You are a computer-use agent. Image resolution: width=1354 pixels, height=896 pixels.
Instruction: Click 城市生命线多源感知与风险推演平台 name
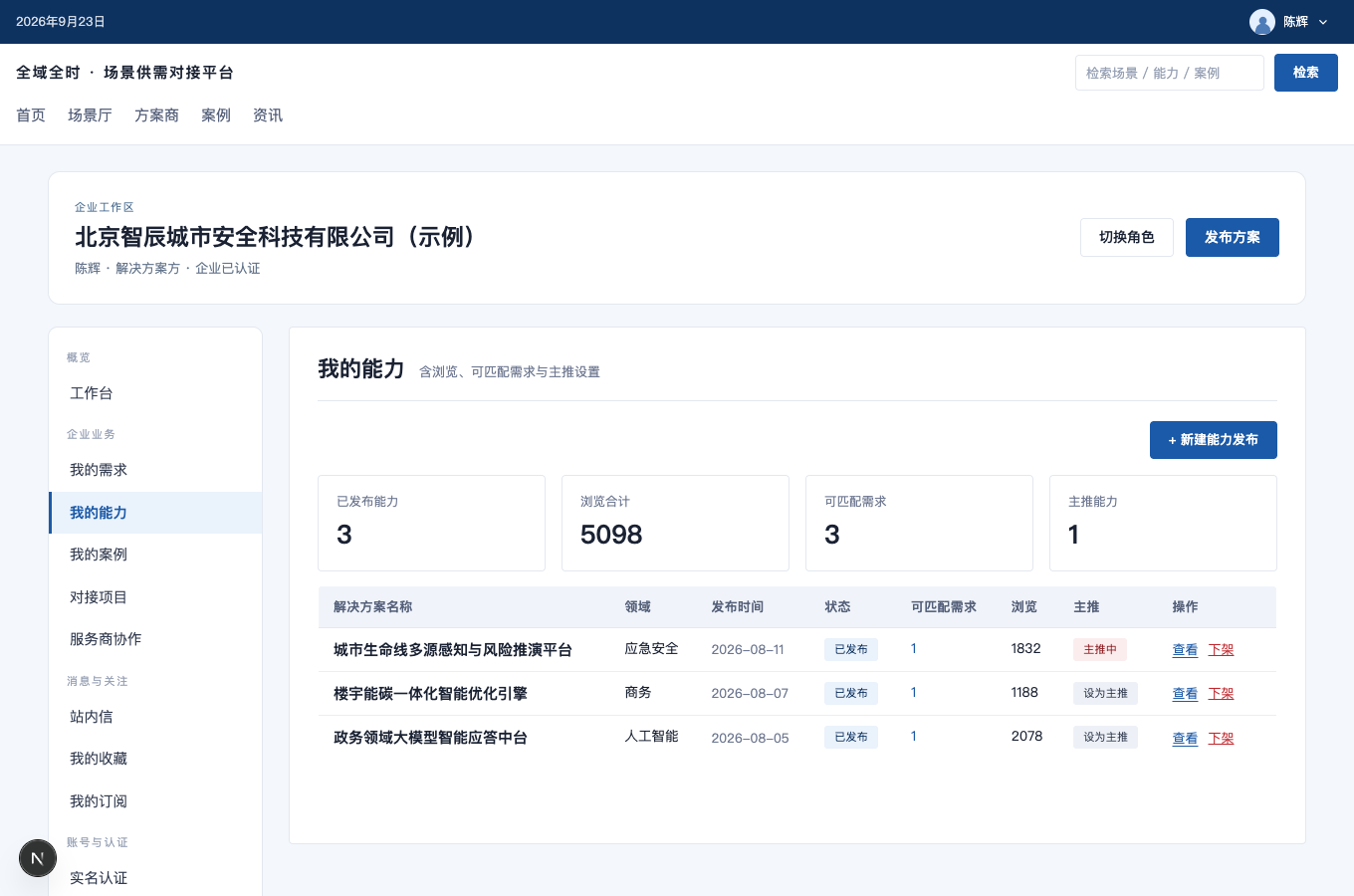453,650
